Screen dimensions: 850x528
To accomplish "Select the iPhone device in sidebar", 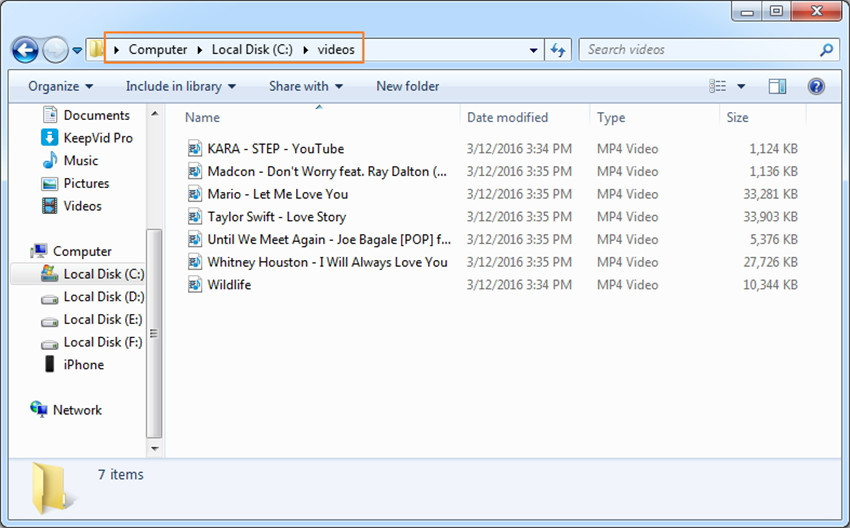I will coord(83,365).
